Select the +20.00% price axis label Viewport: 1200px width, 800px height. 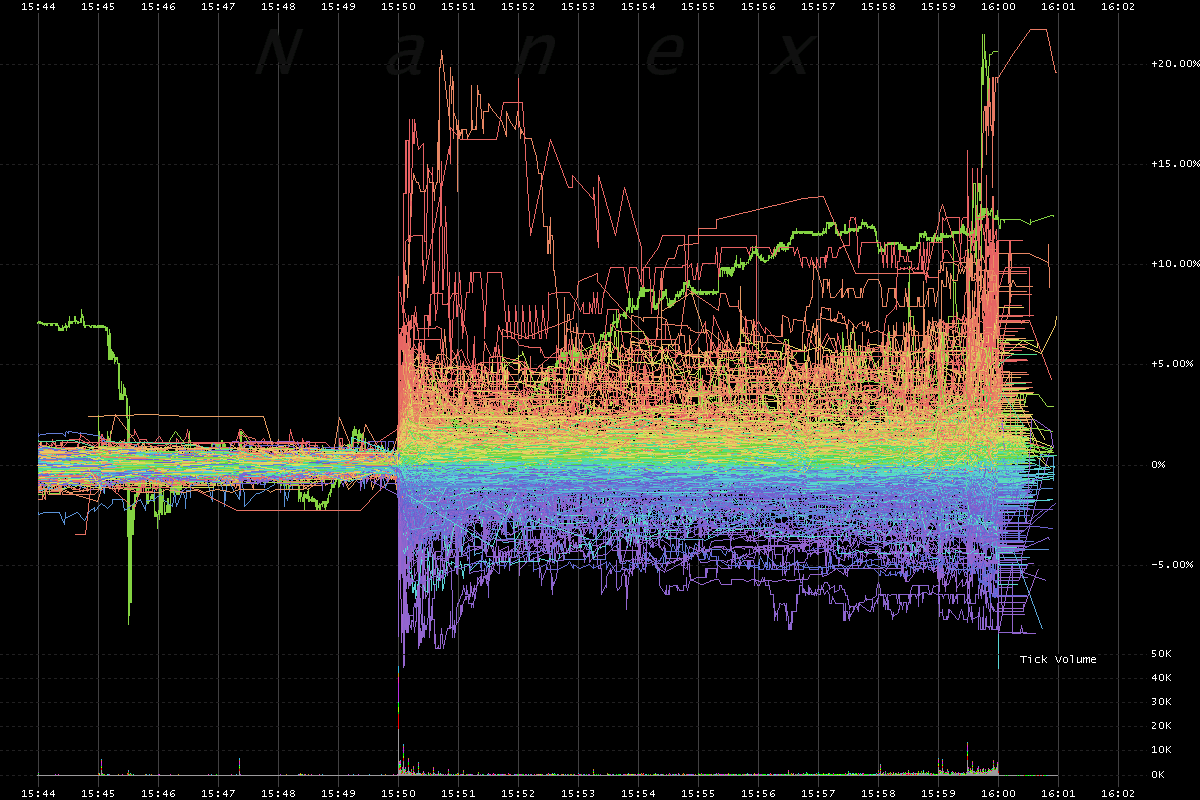pyautogui.click(x=1175, y=63)
